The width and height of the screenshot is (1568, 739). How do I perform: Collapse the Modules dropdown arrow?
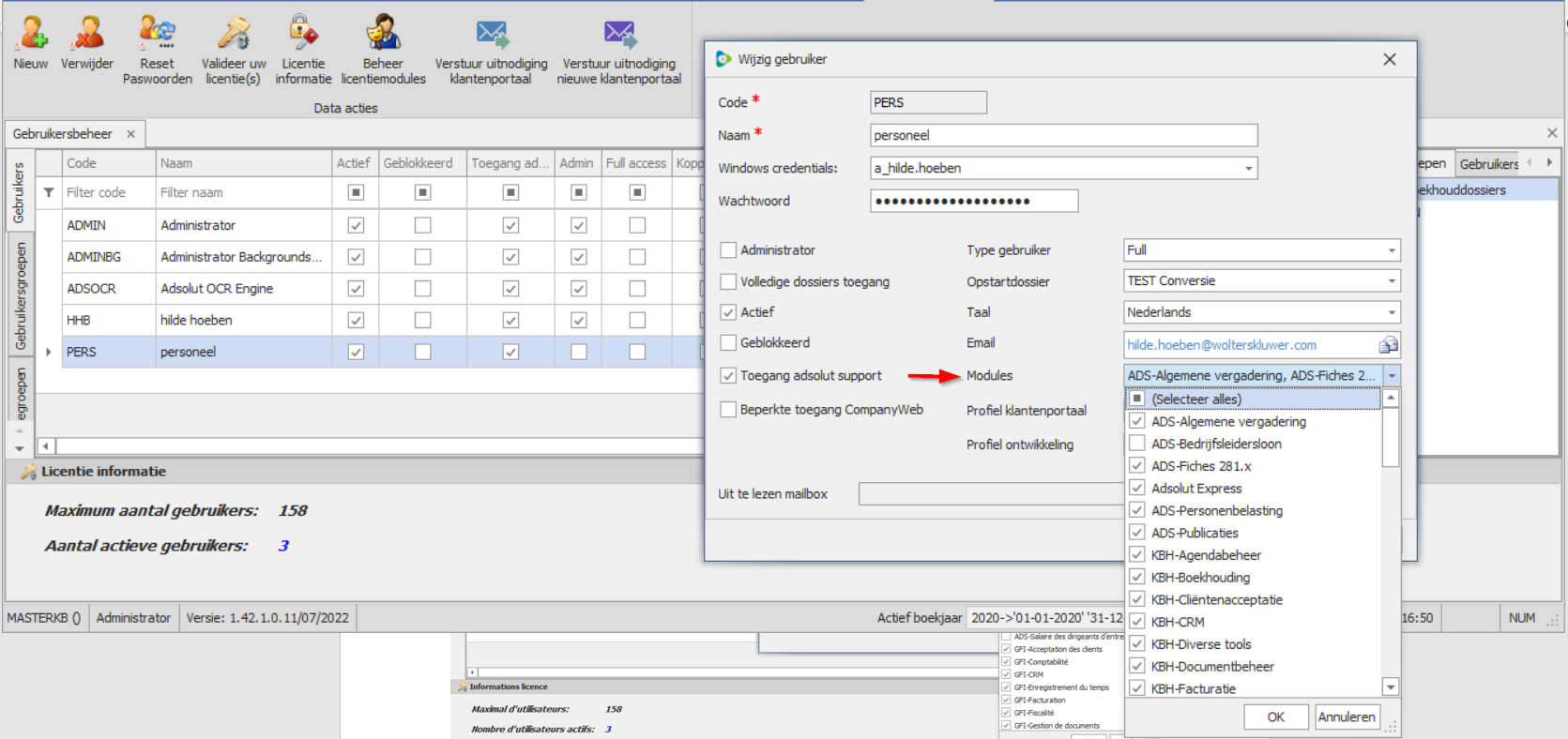point(1392,376)
